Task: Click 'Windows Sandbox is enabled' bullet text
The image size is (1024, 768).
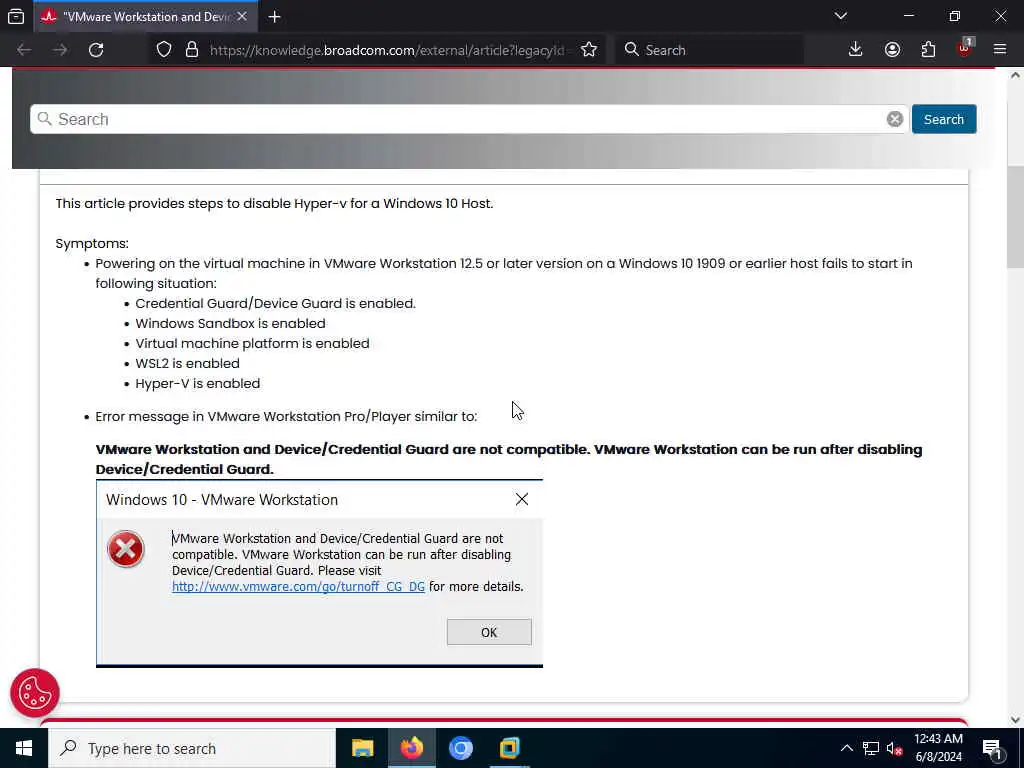Action: (x=230, y=323)
